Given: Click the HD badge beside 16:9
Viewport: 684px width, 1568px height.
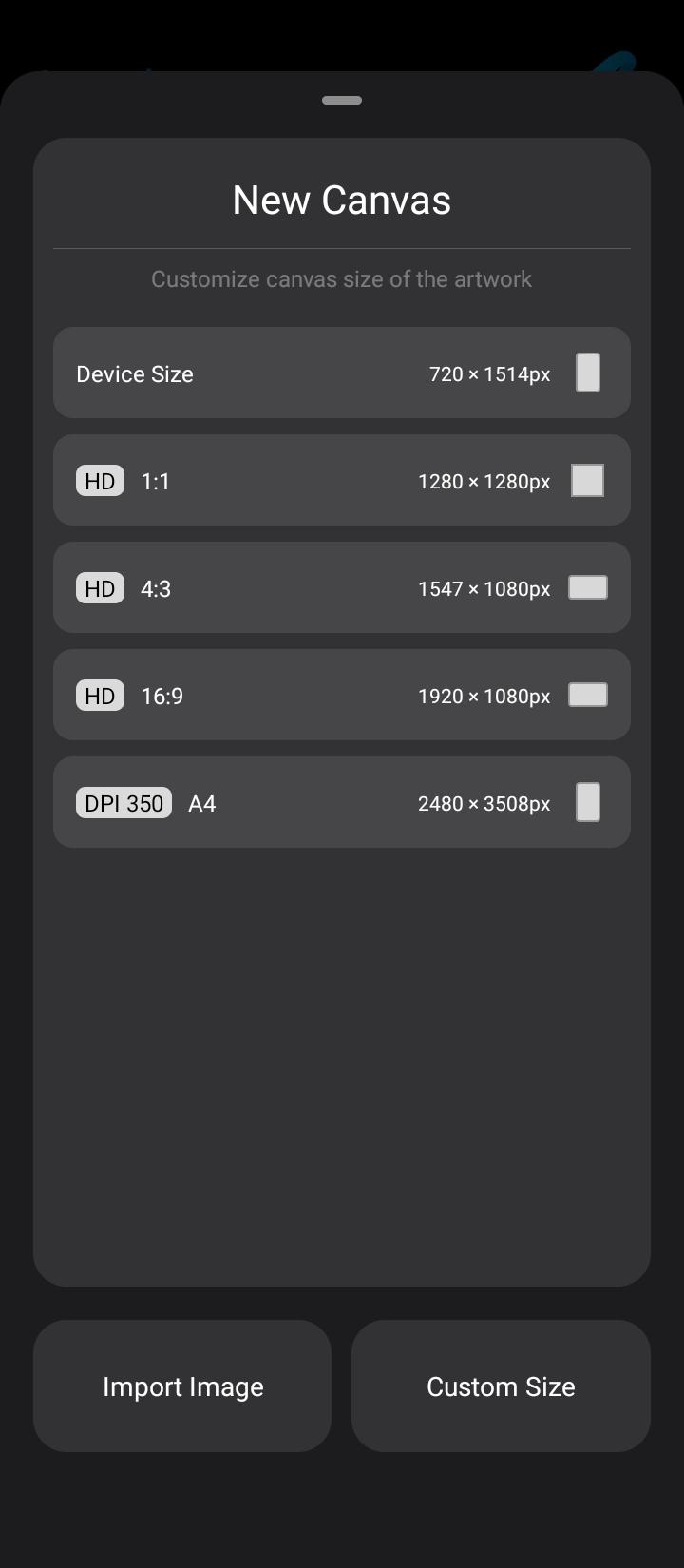Looking at the screenshot, I should [100, 696].
